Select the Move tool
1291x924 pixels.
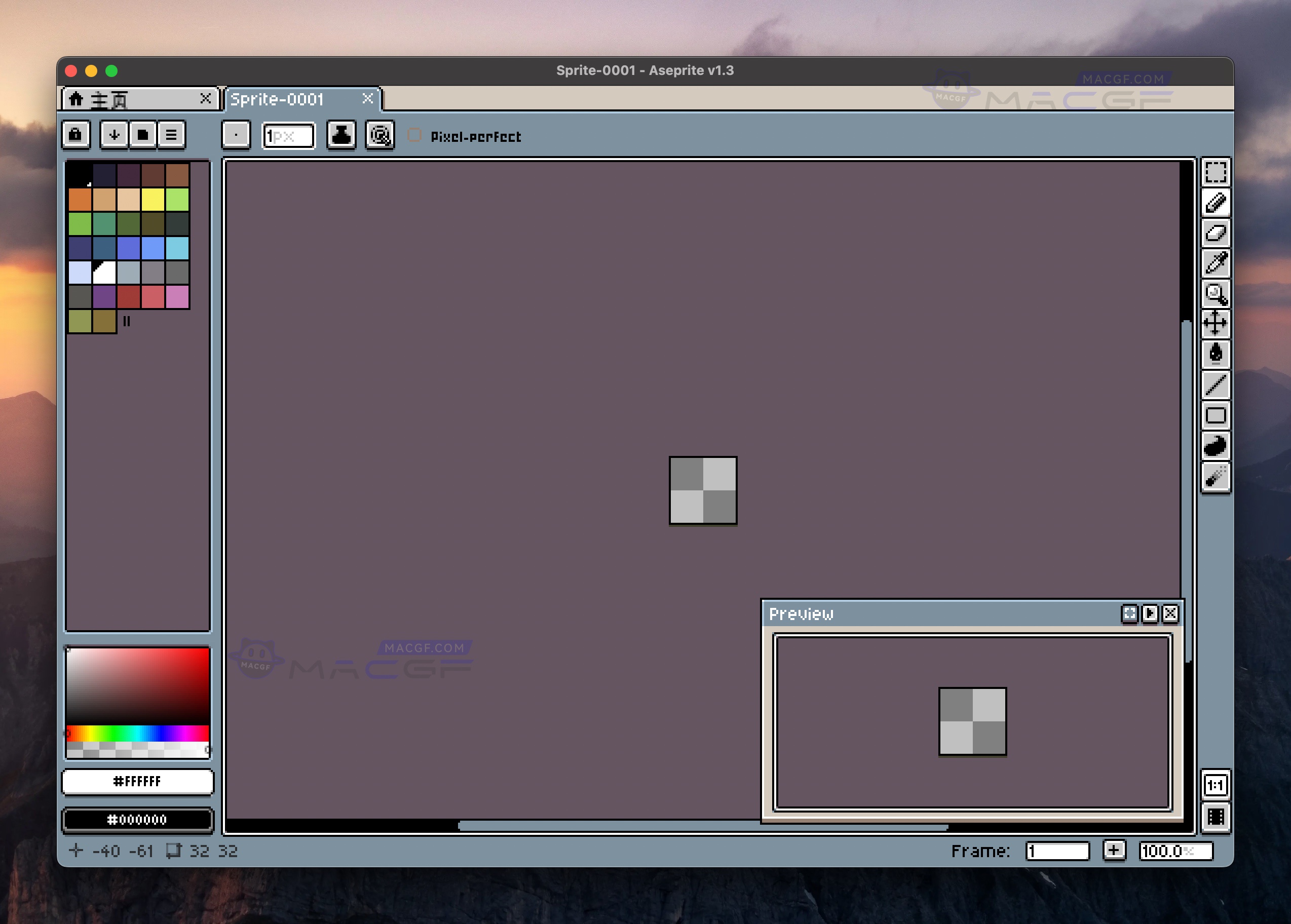click(1216, 324)
